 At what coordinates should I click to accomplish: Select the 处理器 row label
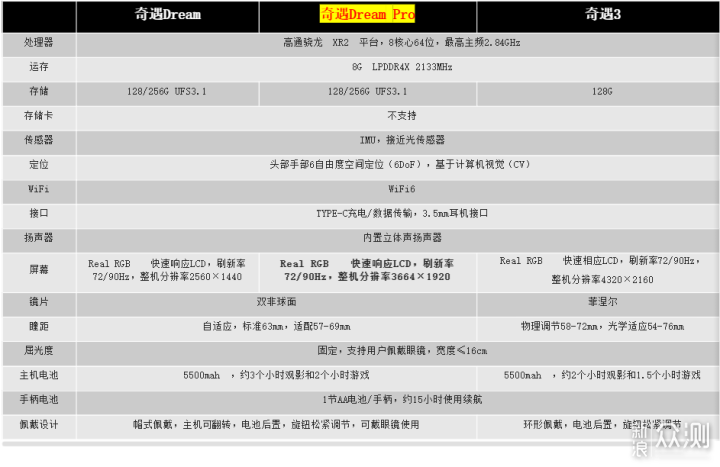39,43
